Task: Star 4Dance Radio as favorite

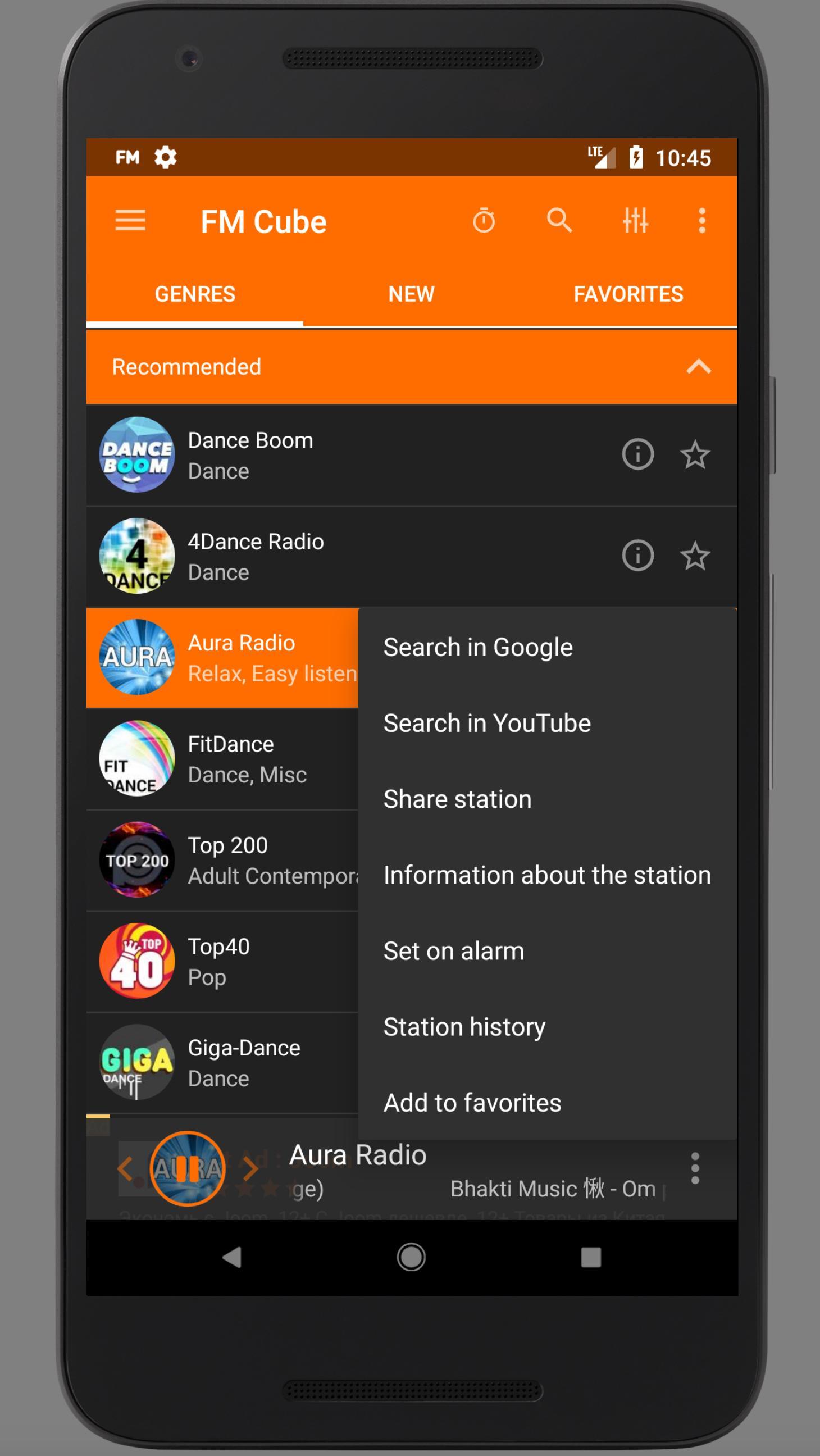Action: [695, 555]
